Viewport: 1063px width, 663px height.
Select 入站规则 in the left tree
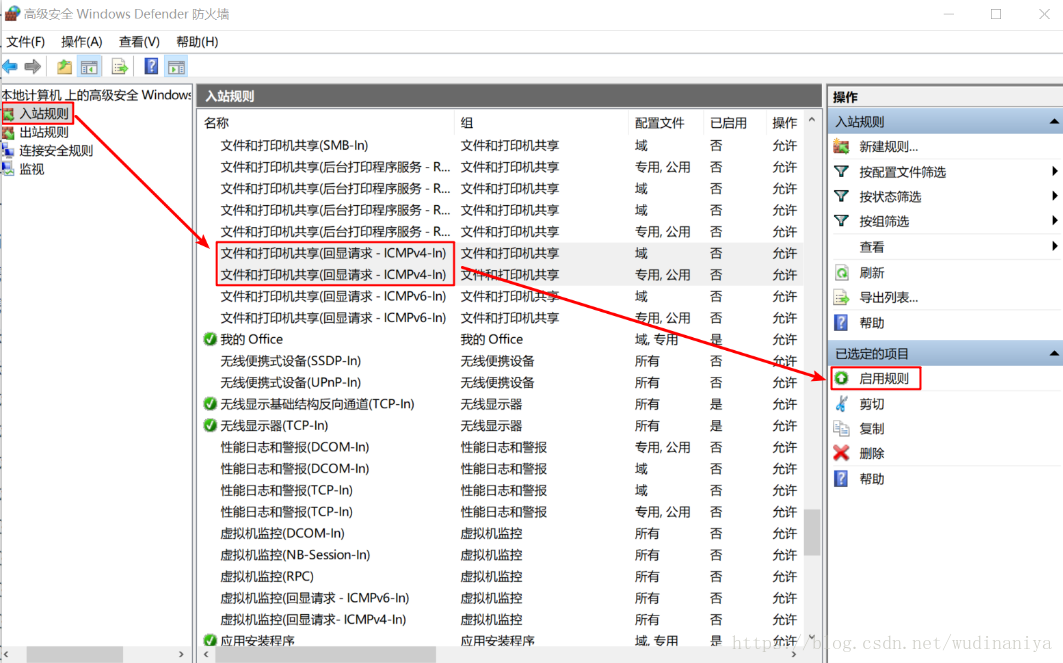click(x=44, y=113)
